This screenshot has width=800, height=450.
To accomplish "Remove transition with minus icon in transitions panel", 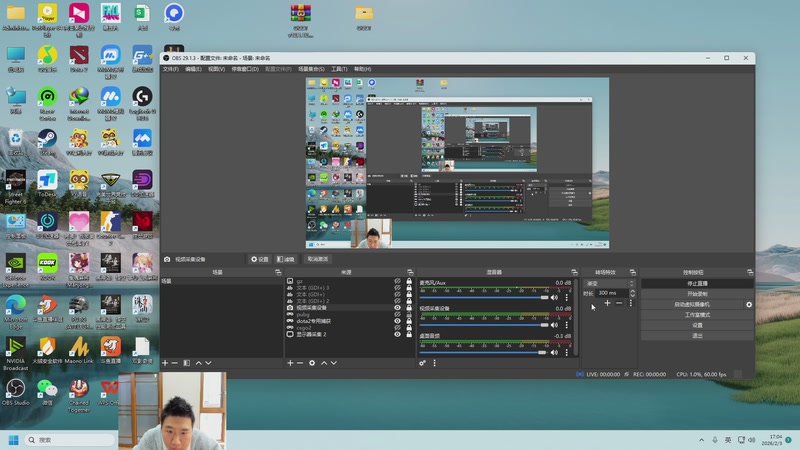I will click(x=619, y=303).
